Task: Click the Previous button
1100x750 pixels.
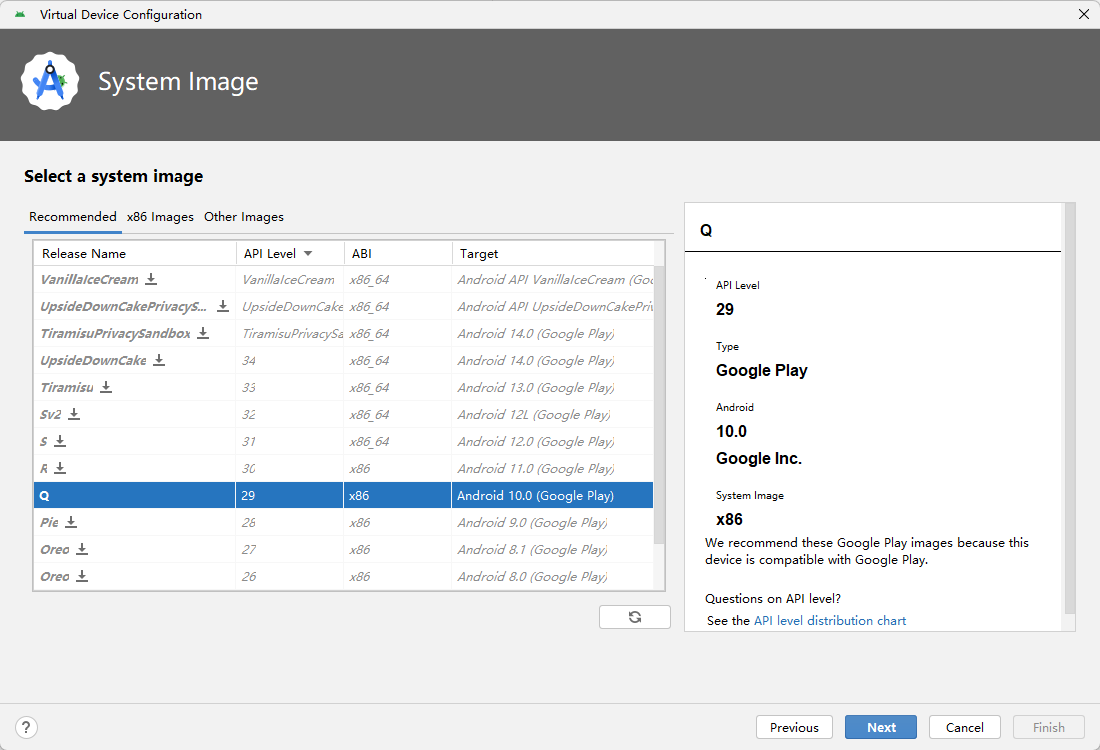Action: click(794, 728)
